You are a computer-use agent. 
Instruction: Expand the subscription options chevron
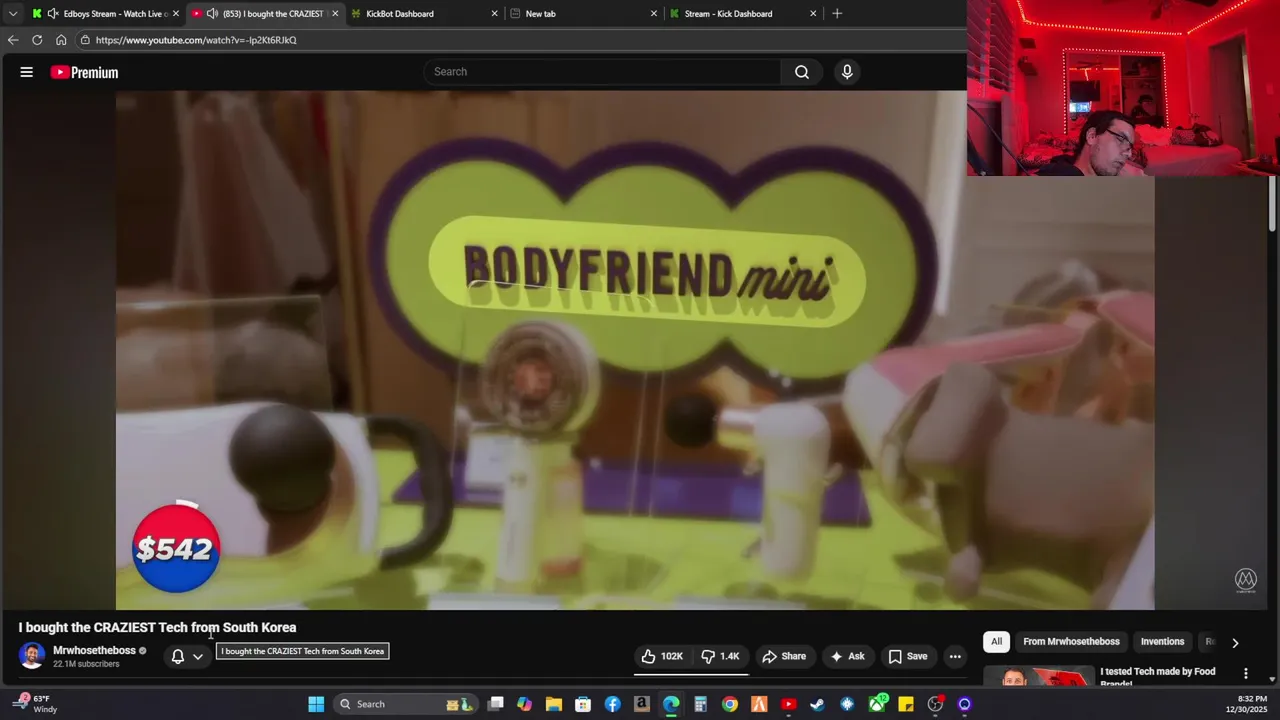tap(198, 657)
